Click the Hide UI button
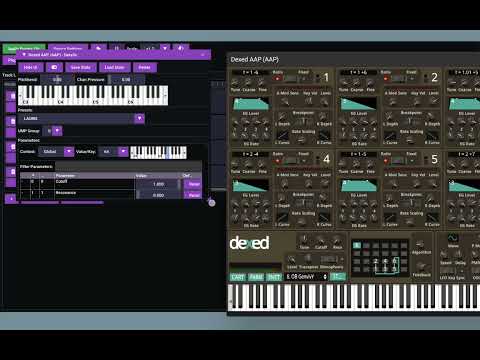Viewport: 480px width, 360px height. (x=30, y=67)
